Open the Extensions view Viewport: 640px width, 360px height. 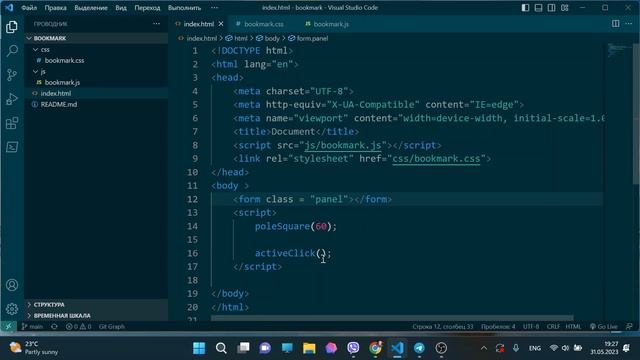[x=12, y=123]
